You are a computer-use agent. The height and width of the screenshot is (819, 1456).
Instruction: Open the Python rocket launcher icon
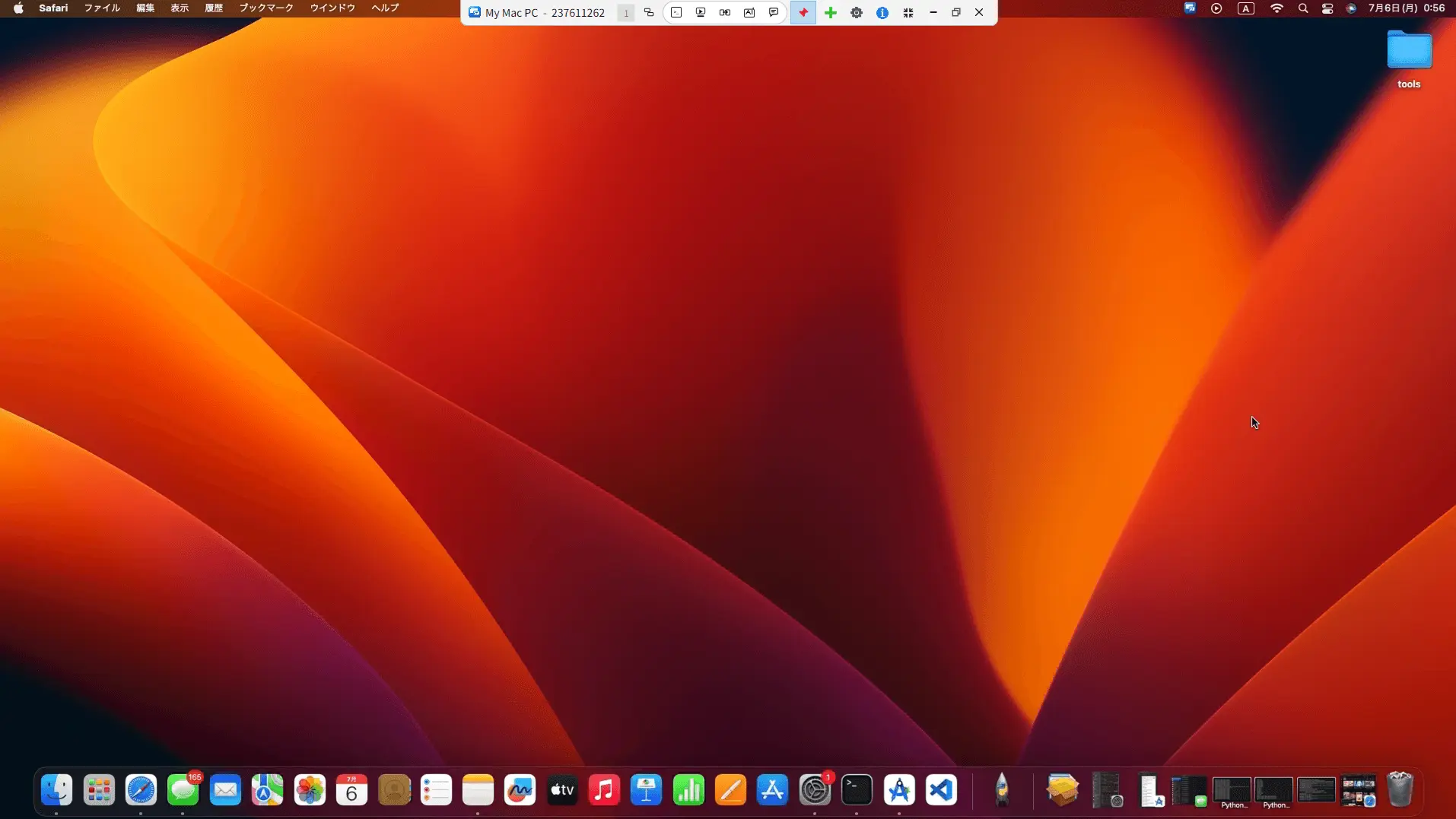click(1002, 790)
